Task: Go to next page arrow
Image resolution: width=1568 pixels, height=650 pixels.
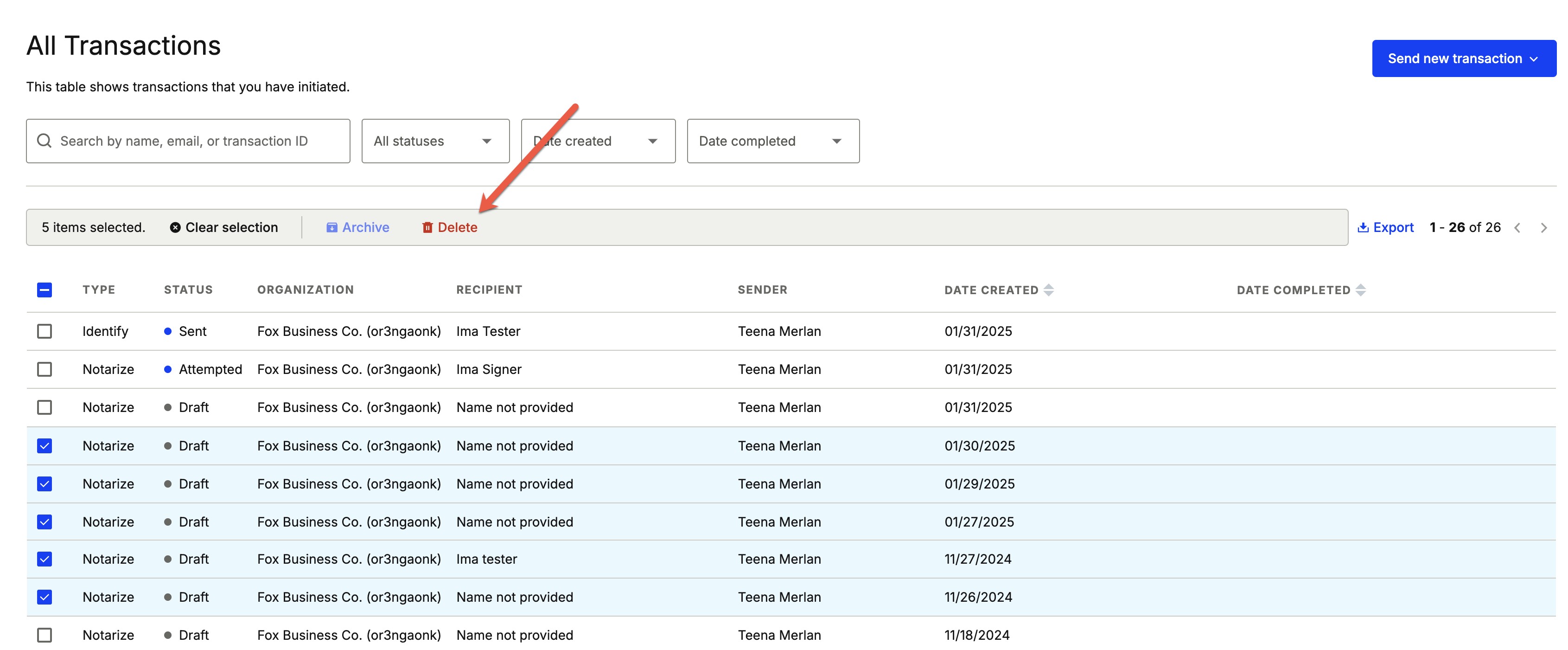Action: click(1543, 228)
